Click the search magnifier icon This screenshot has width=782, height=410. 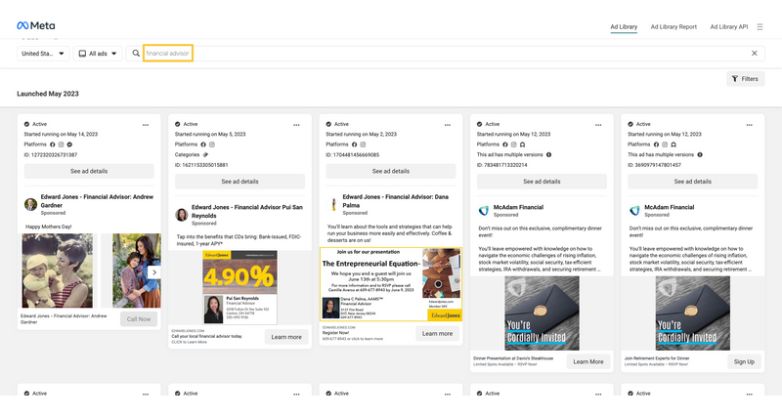pos(136,53)
